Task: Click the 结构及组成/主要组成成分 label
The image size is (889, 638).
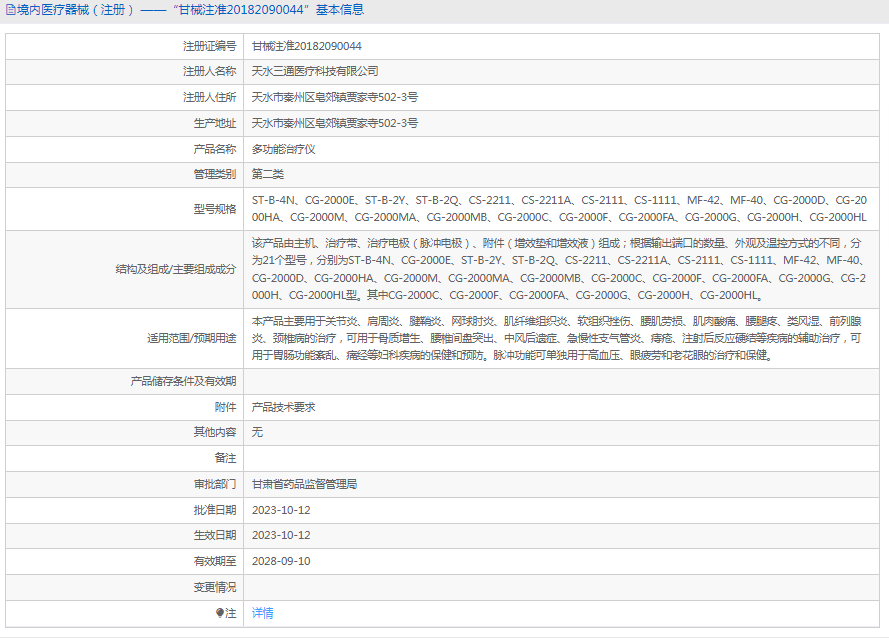Action: click(176, 269)
